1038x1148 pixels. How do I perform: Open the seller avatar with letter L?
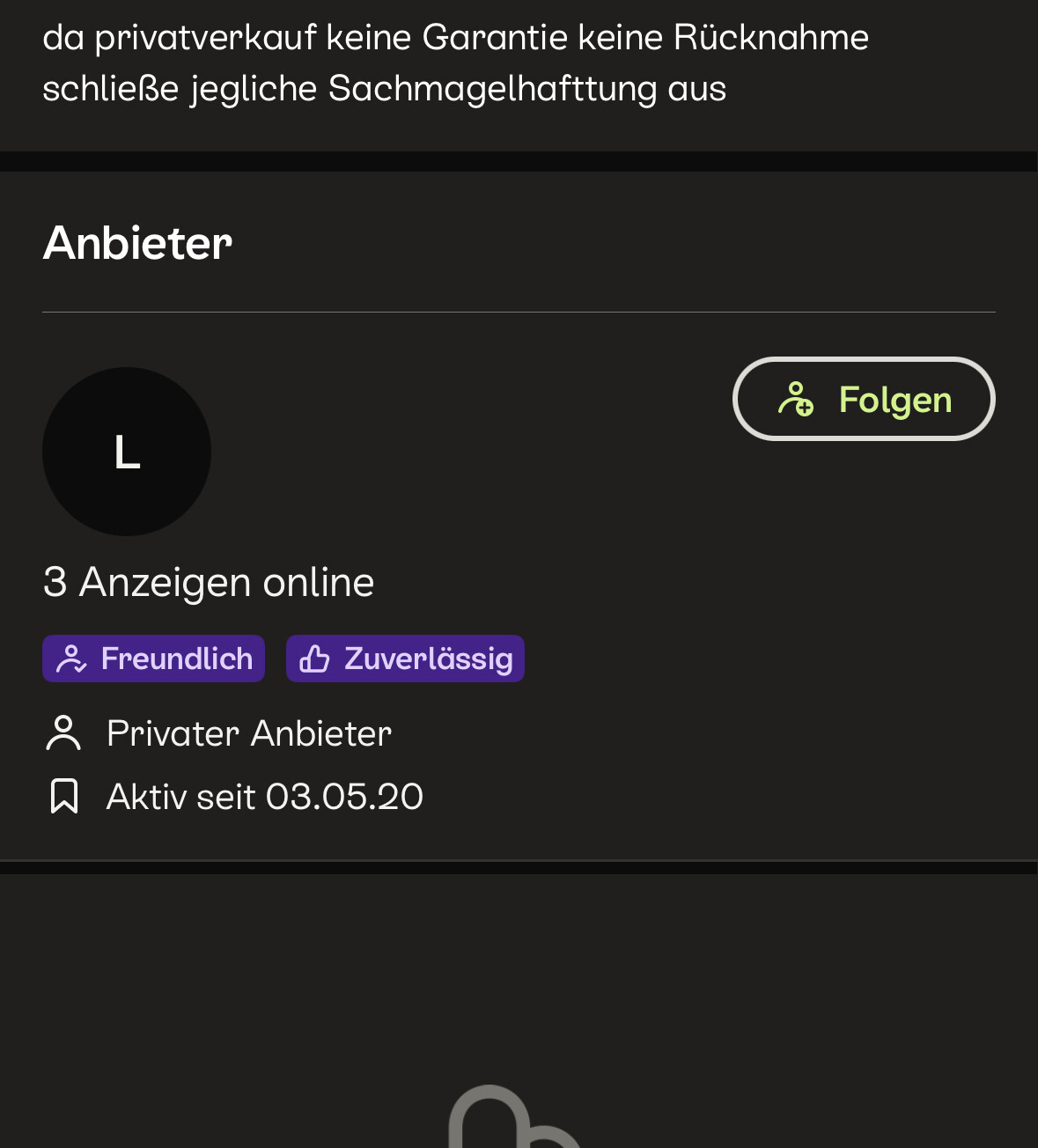pos(127,452)
